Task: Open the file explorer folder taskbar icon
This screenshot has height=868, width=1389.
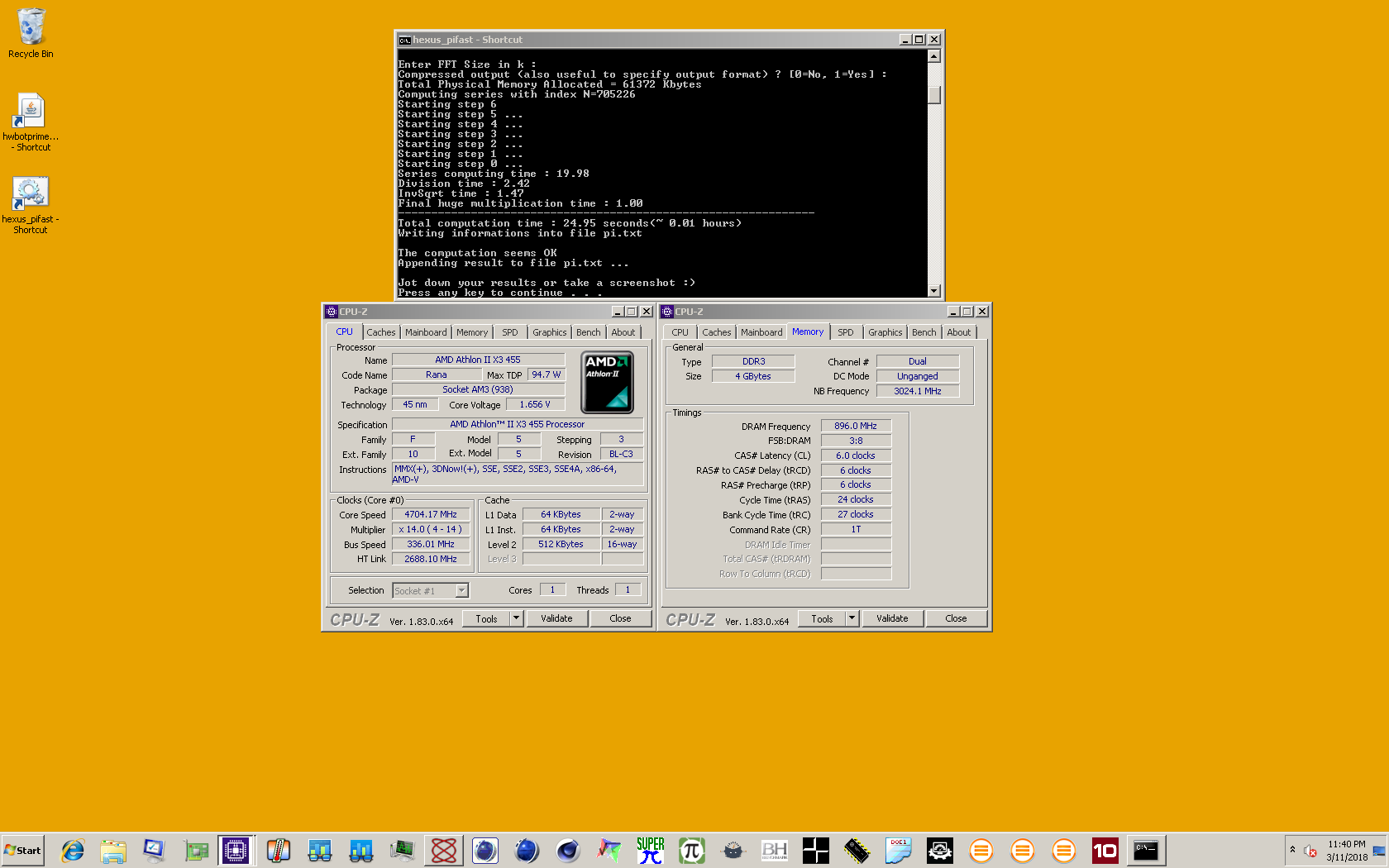Action: (x=113, y=850)
